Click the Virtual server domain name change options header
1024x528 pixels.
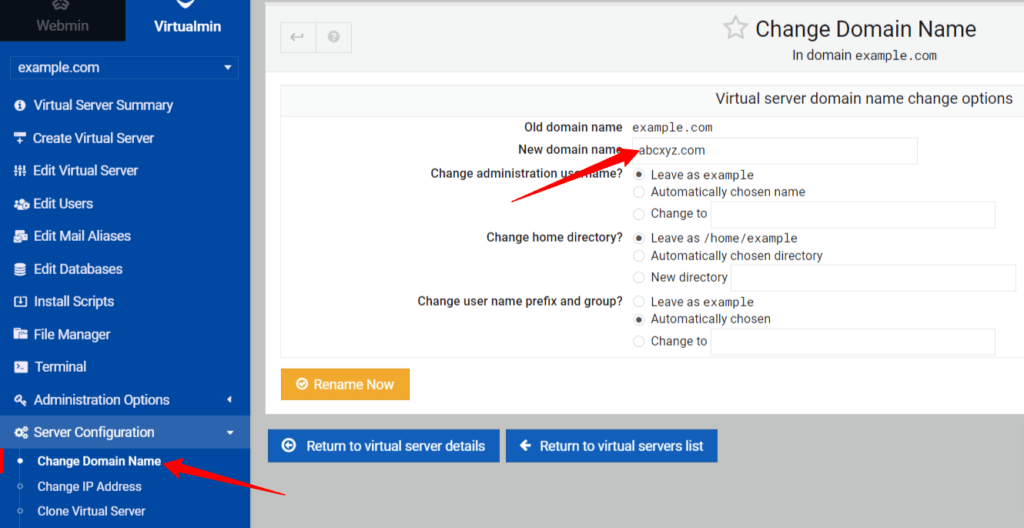[864, 99]
